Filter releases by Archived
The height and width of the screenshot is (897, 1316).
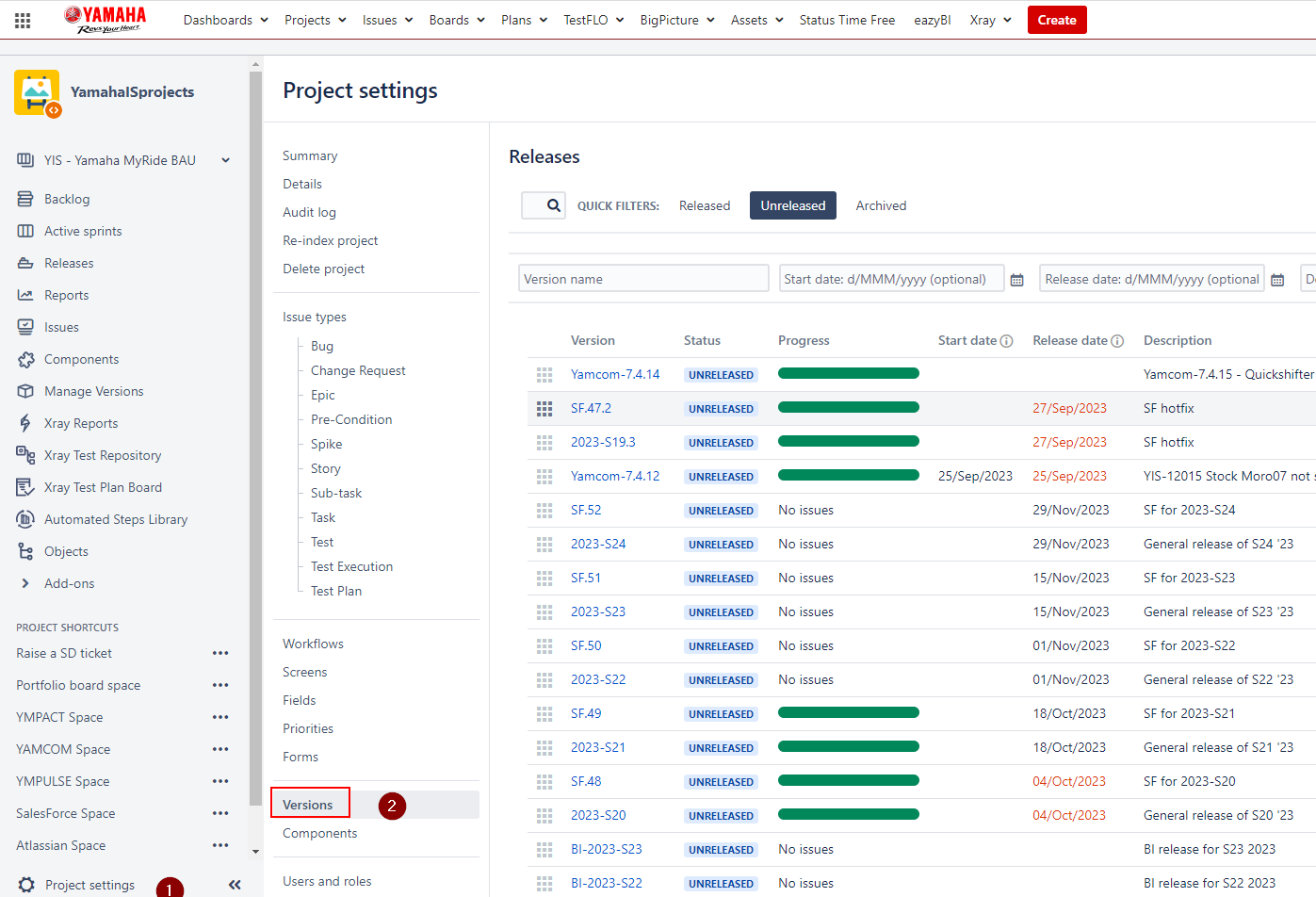pos(881,205)
